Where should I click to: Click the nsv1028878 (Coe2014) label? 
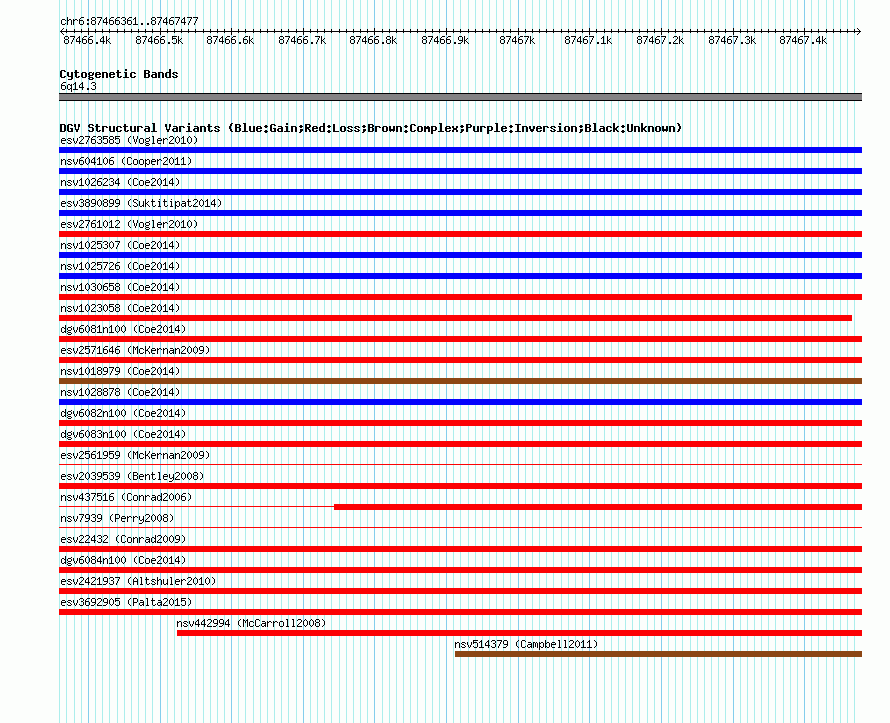pyautogui.click(x=120, y=392)
